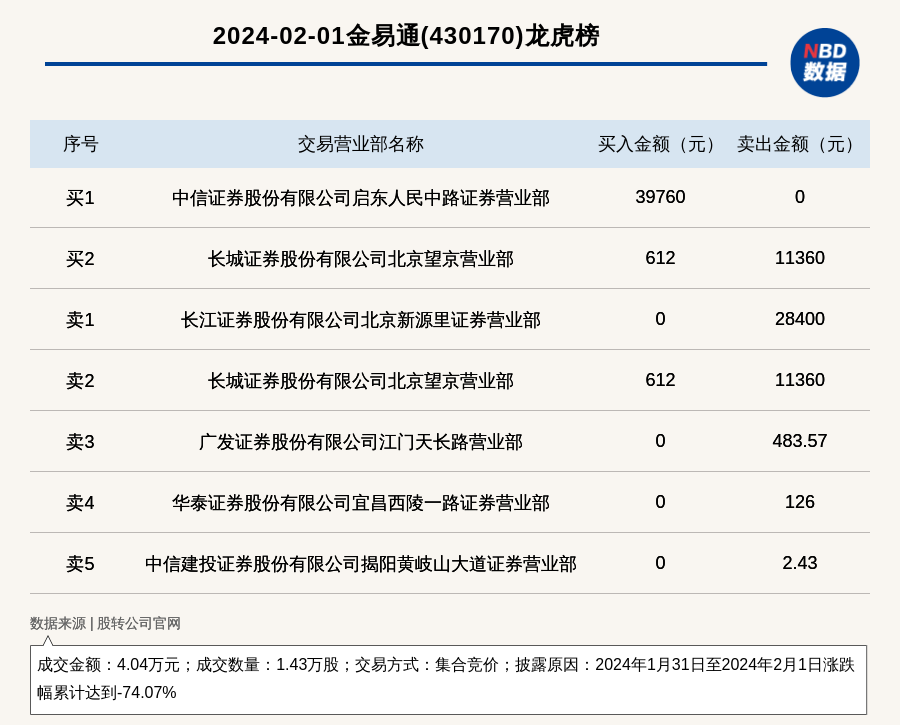Select buy amount 612 in 买2 row

coord(660,258)
